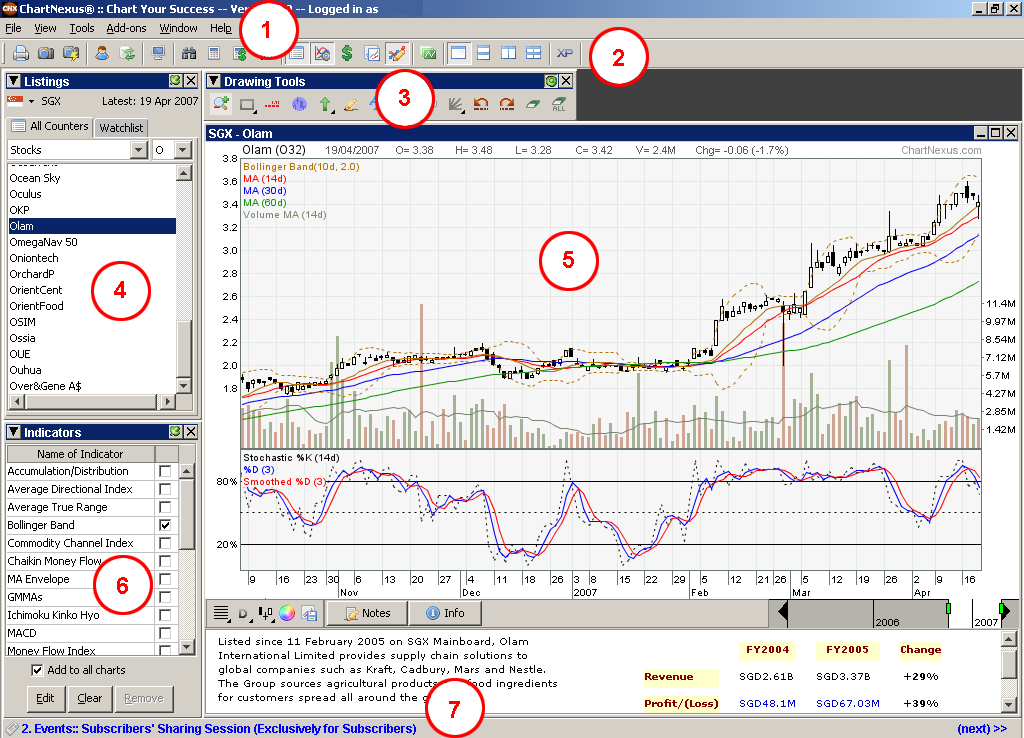Click the camera snapshot icon in toolbar
This screenshot has width=1024, height=738.
tap(46, 53)
